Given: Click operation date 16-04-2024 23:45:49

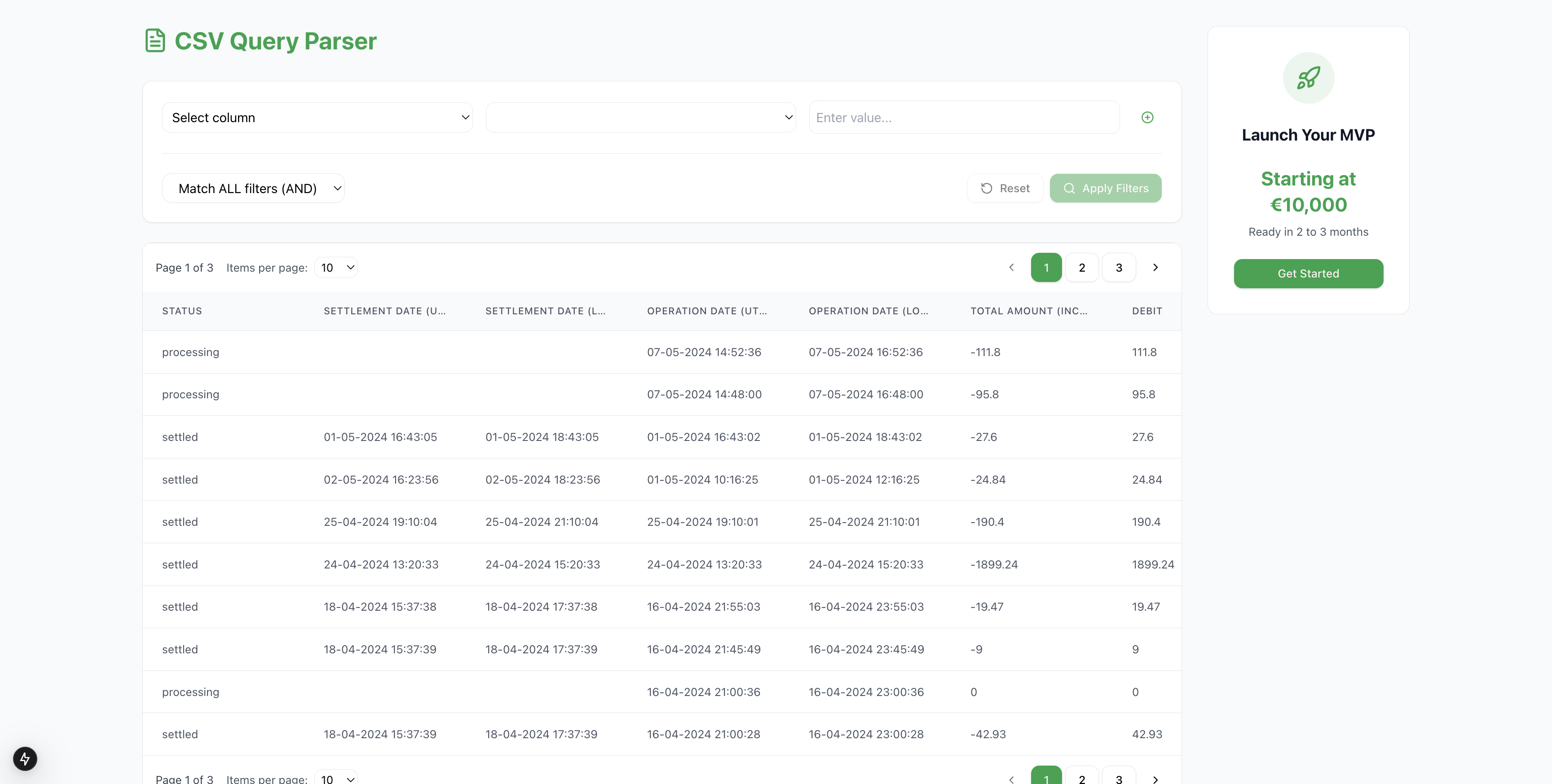Looking at the screenshot, I should pos(866,650).
